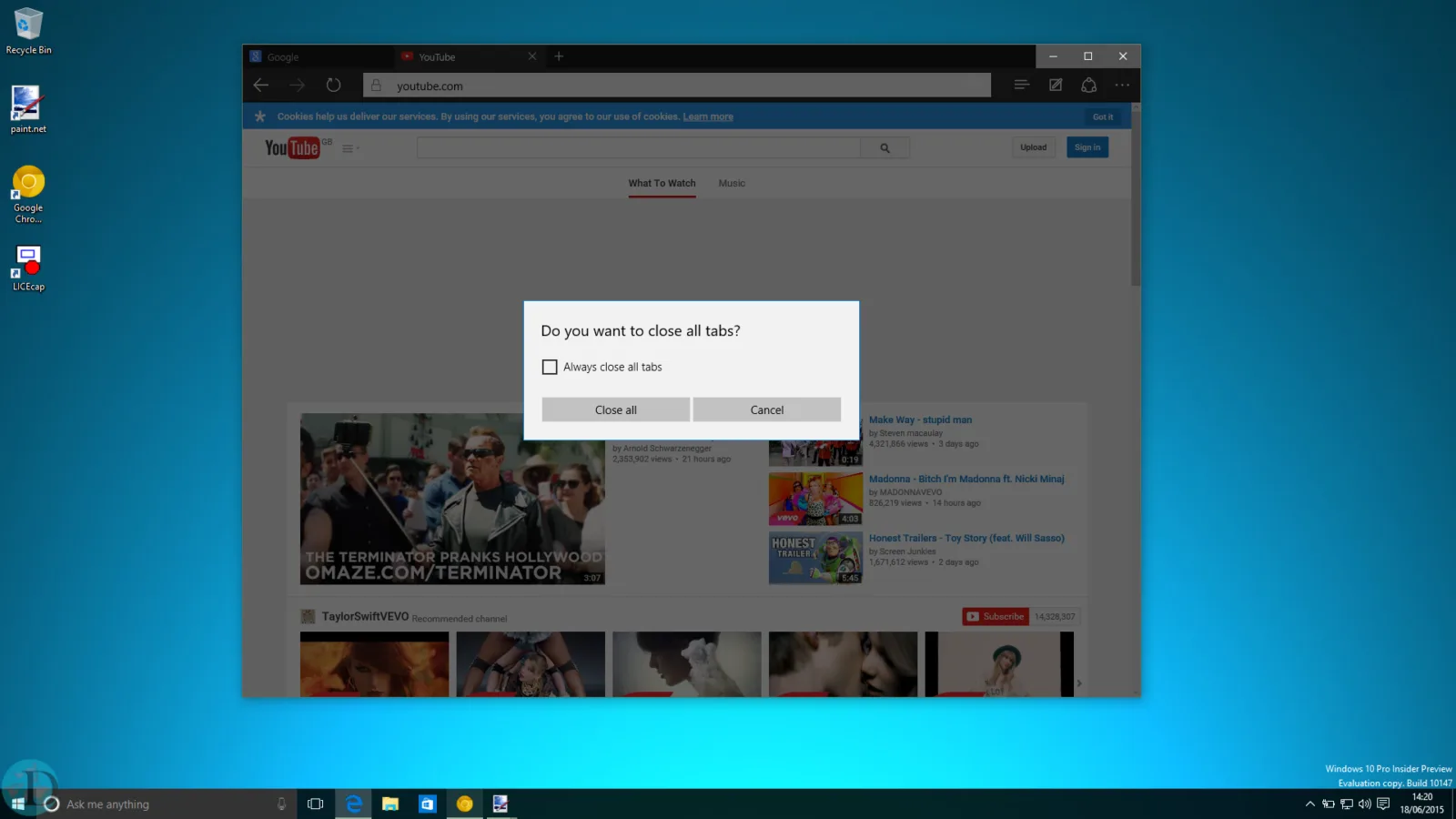Click the paint.net icon on the taskbar
Screen dimensions: 1456x819
[x=500, y=804]
